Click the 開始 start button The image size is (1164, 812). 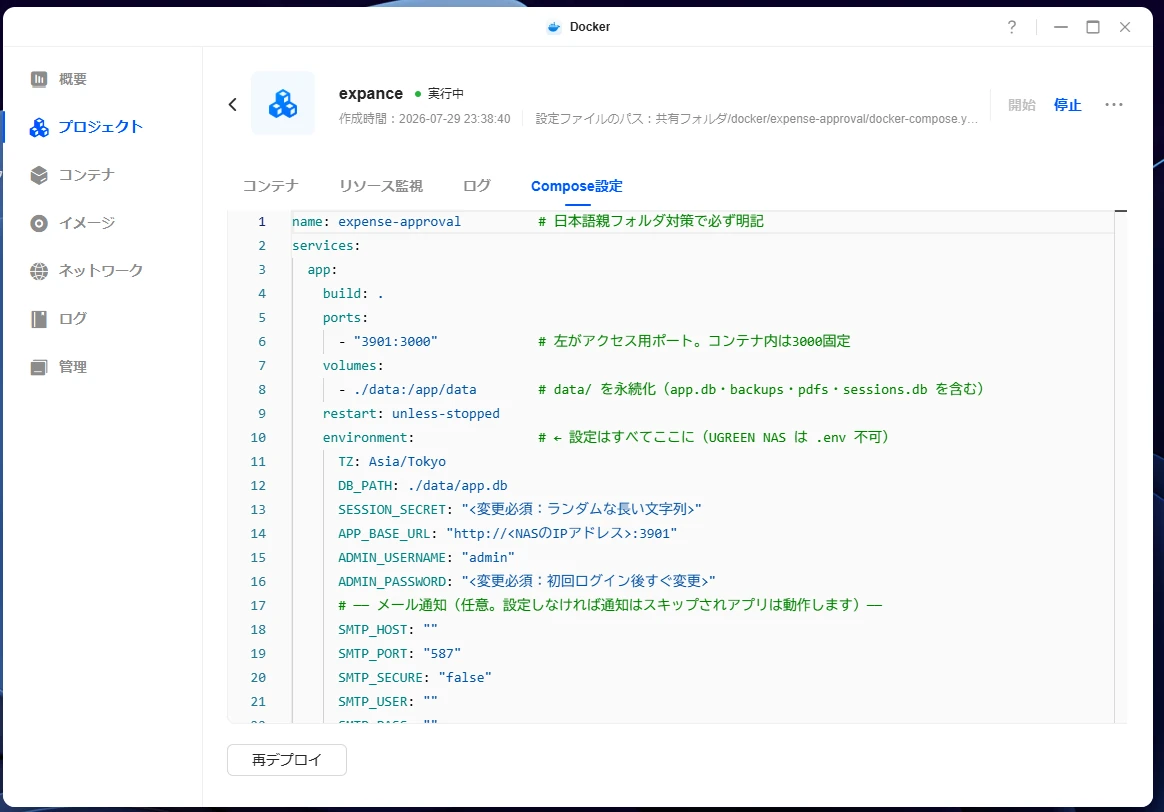pyautogui.click(x=1021, y=105)
